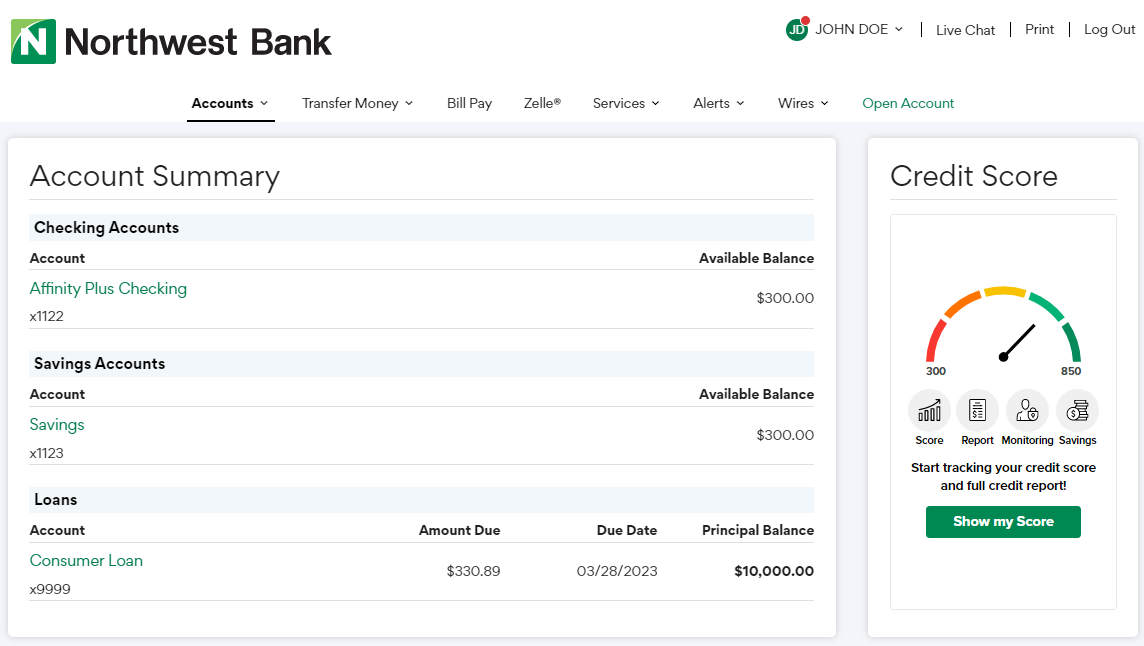Click the Log Out link
The image size is (1144, 646).
tap(1109, 30)
